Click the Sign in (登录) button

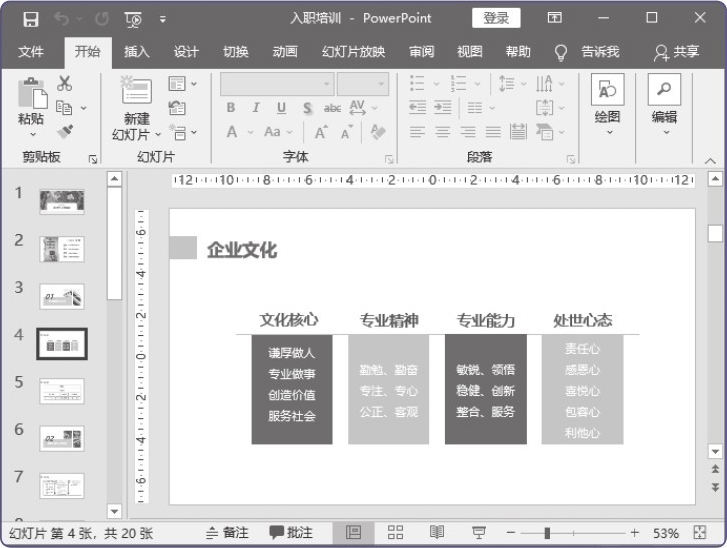496,18
